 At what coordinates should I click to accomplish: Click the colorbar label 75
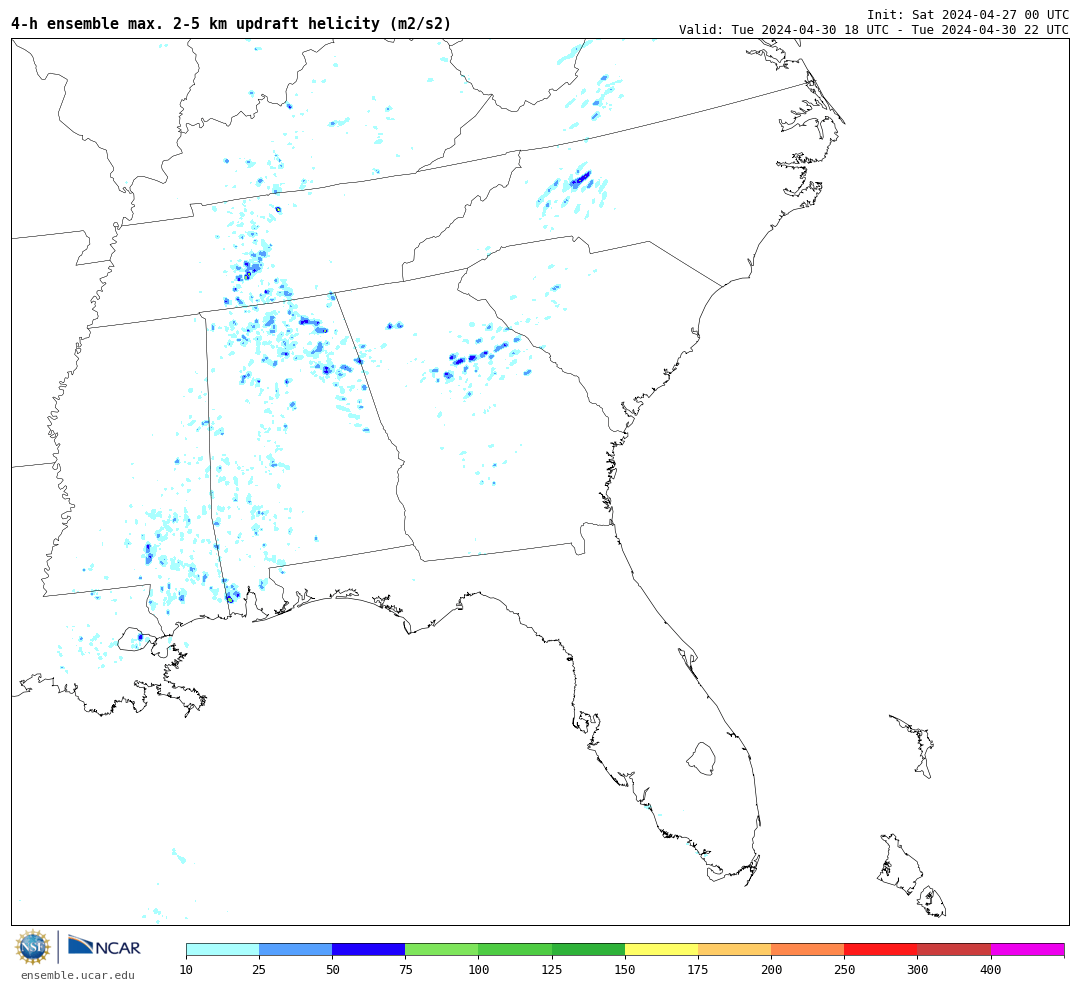pos(405,969)
